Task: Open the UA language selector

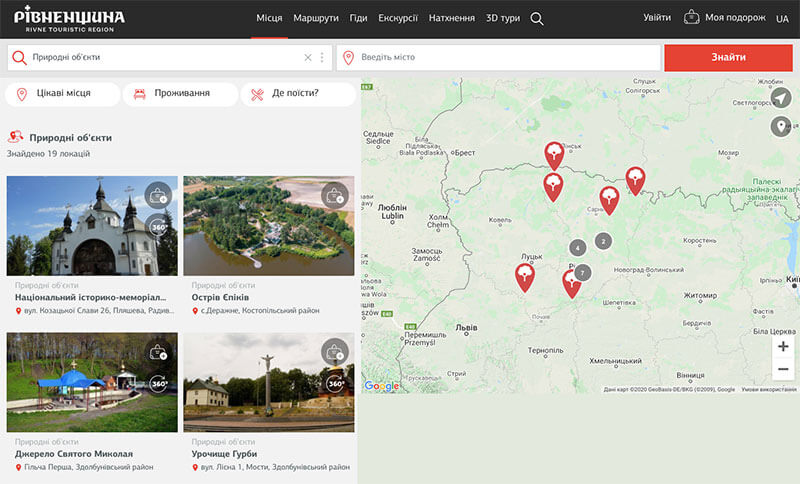Action: (782, 18)
